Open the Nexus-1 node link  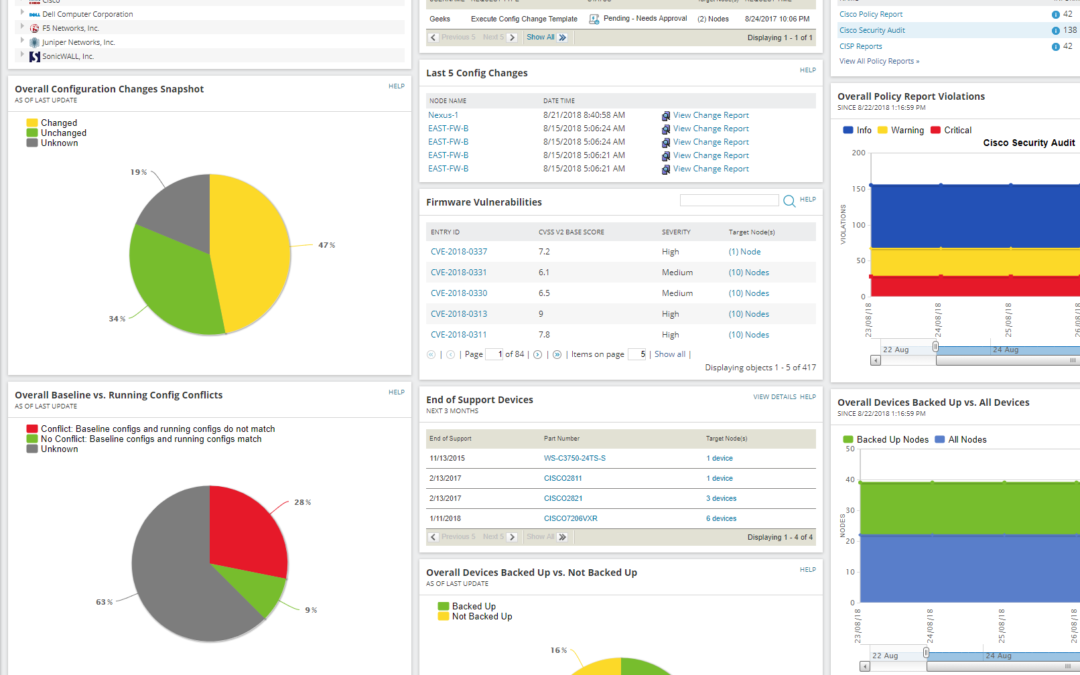point(443,115)
